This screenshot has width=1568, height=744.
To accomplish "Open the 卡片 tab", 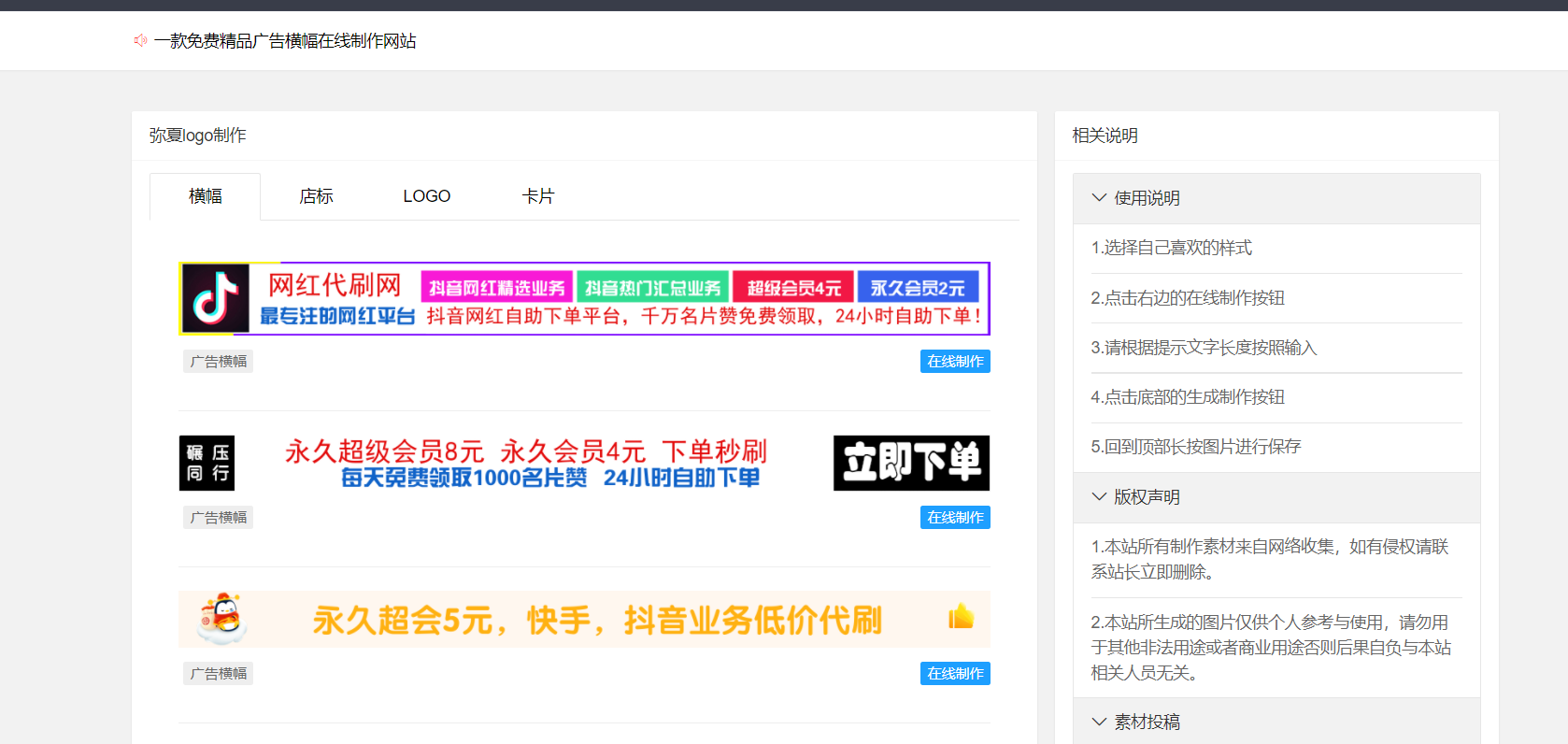I will pyautogui.click(x=537, y=196).
